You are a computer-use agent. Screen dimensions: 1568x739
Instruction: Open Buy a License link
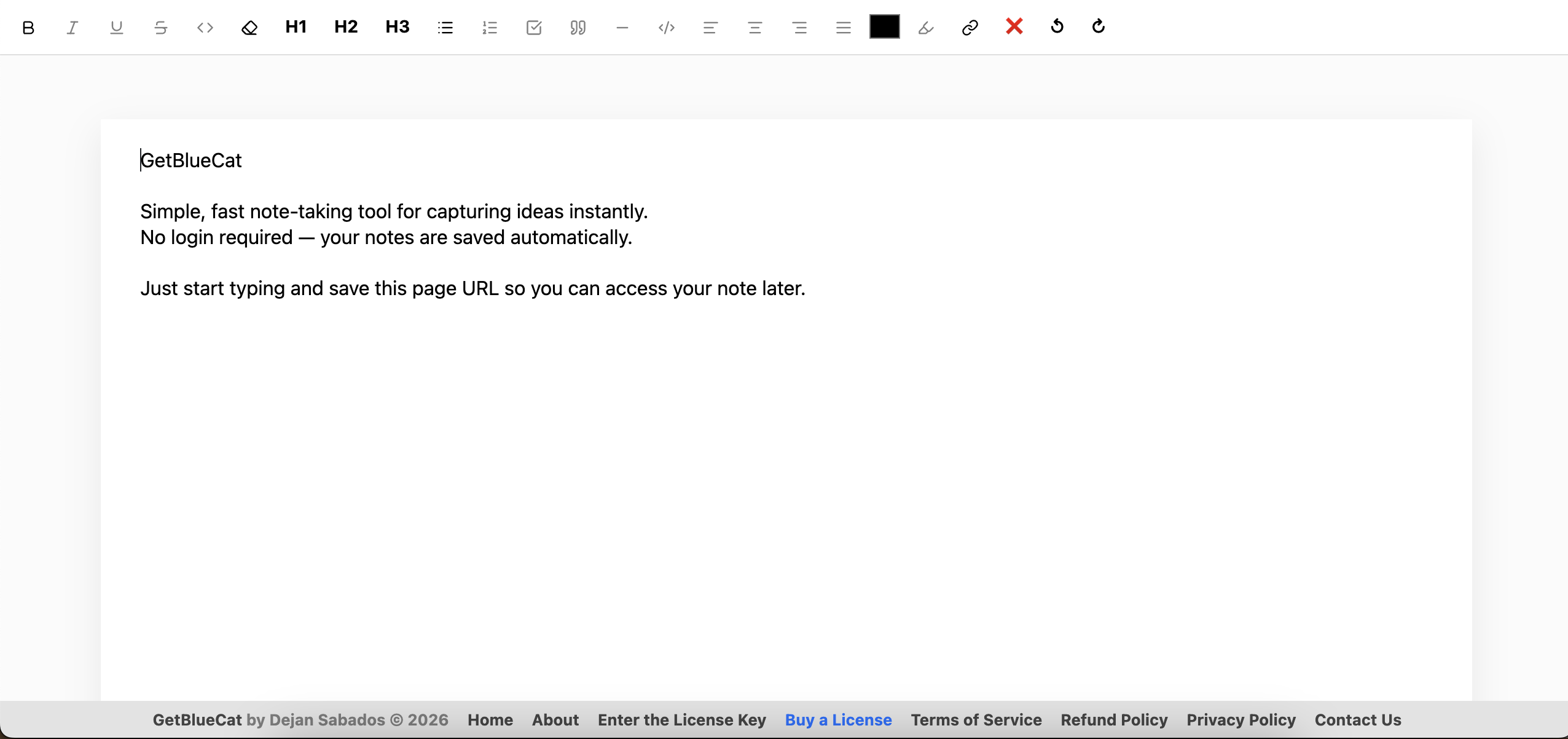click(x=838, y=720)
